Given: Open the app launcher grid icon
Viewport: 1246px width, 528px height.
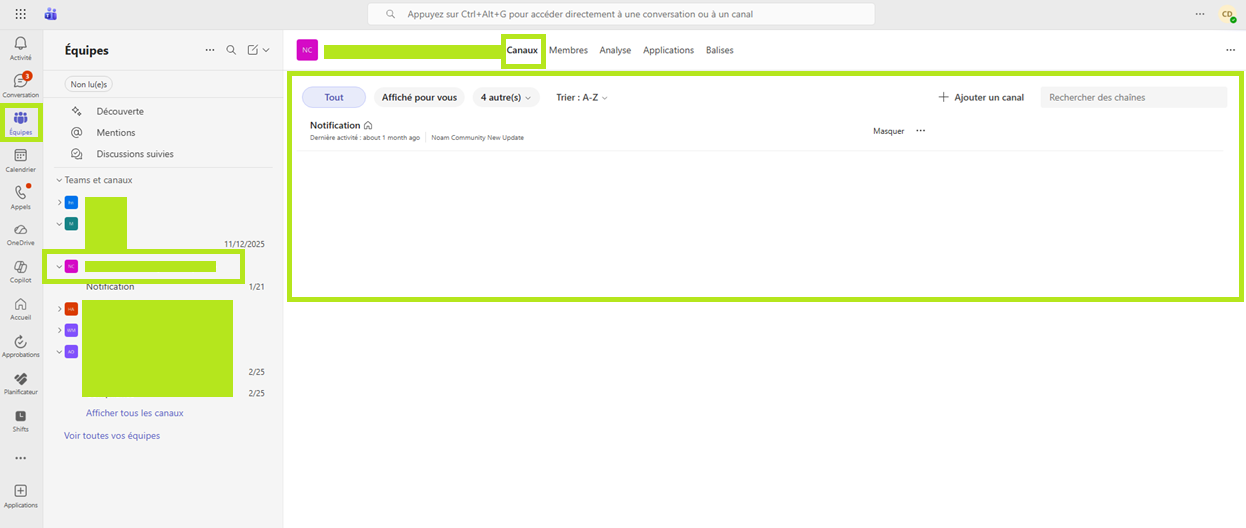Looking at the screenshot, I should 20,14.
